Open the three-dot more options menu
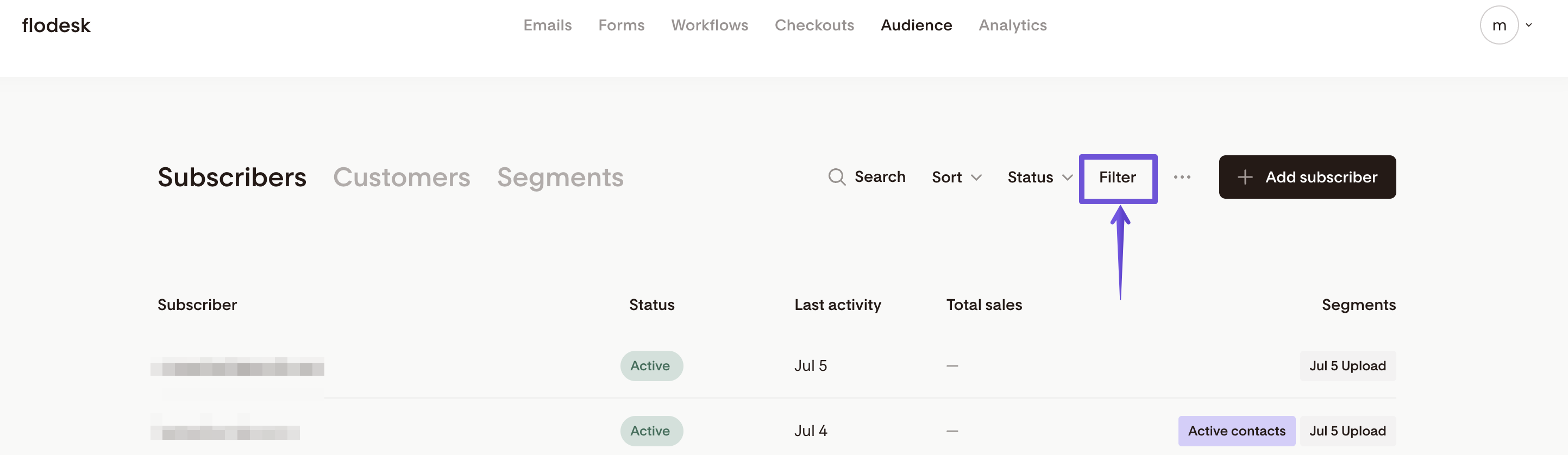The width and height of the screenshot is (1568, 455). (1182, 177)
